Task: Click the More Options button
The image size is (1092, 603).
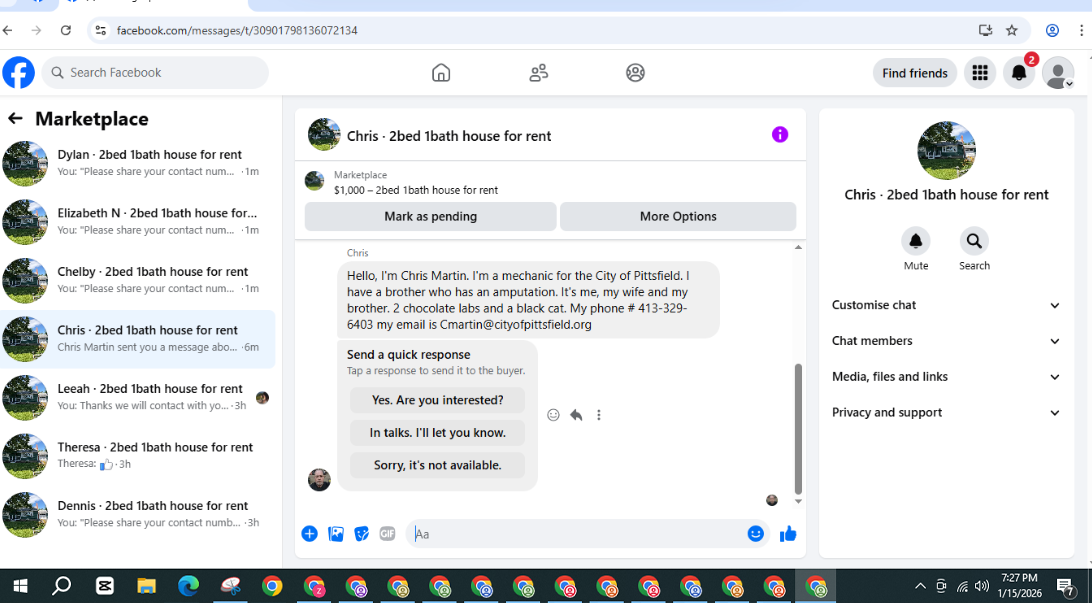Action: tap(678, 217)
